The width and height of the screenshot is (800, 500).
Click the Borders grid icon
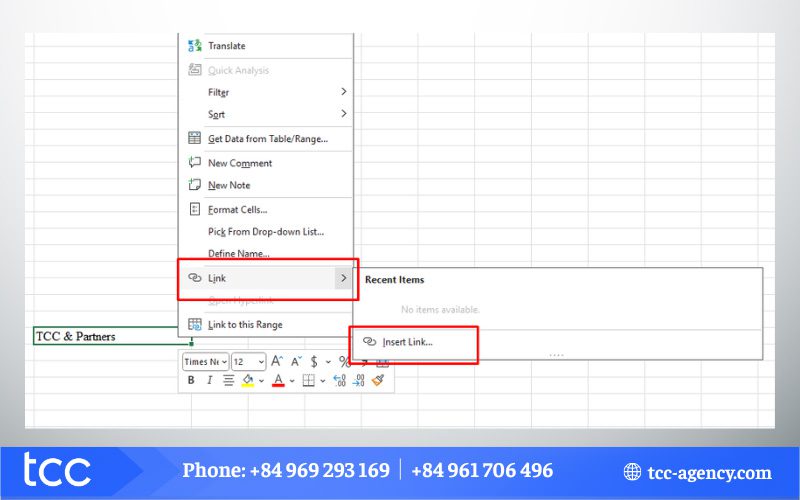(x=309, y=381)
